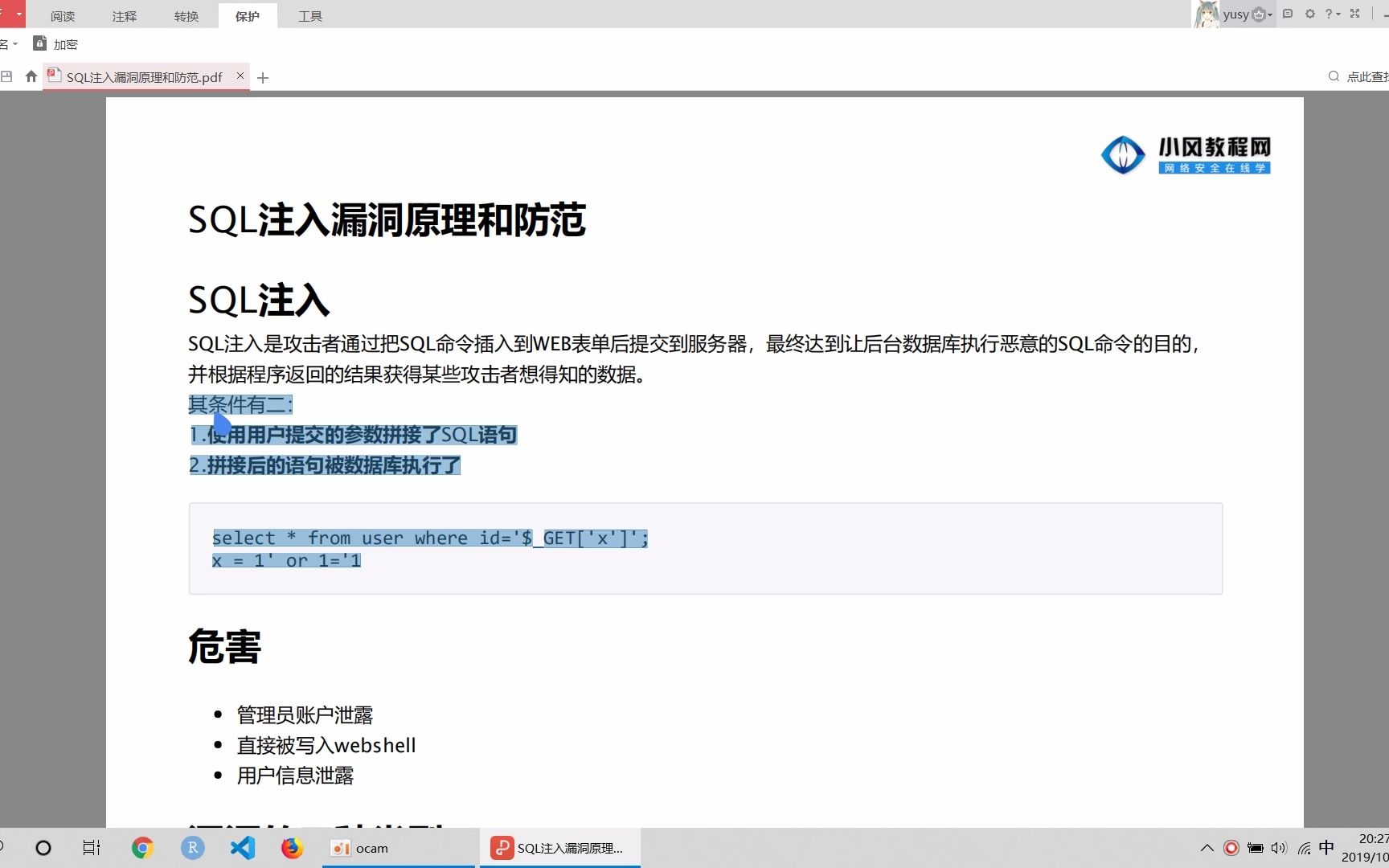Toggle the 中 input method indicator
1389x868 pixels.
(1327, 847)
